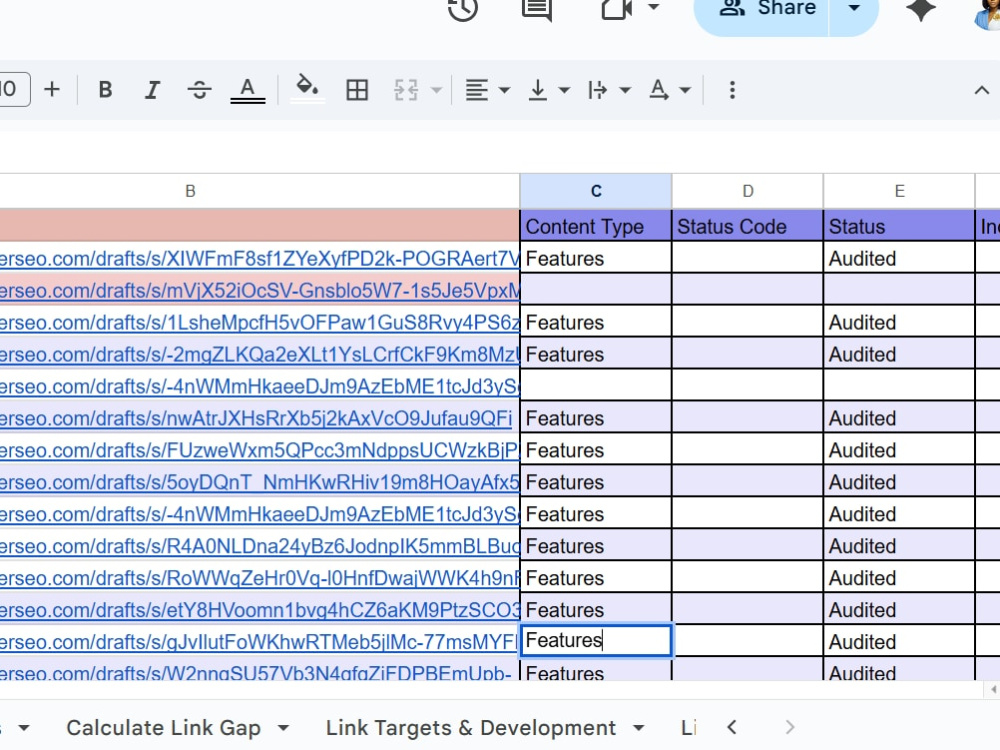Open the Gemini sparkle icon
Viewport: 1000px width, 750px height.
[920, 9]
